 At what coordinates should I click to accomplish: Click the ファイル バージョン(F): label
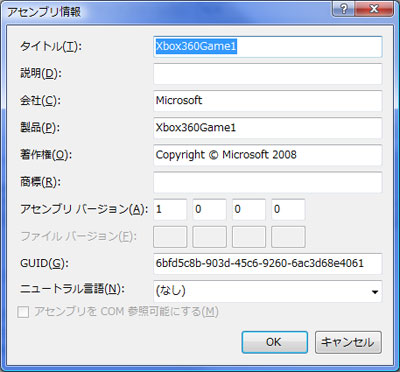[x=78, y=237]
